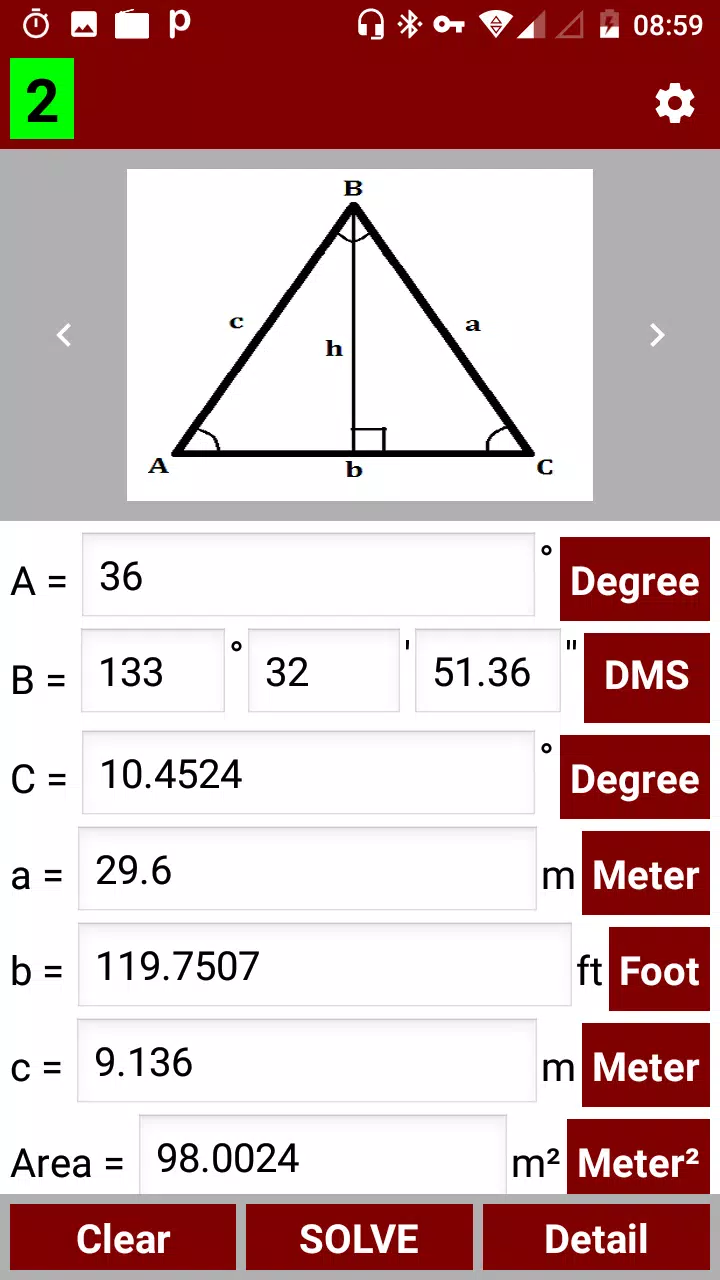Focus side c field 9.136
The height and width of the screenshot is (1280, 720).
click(x=307, y=1061)
